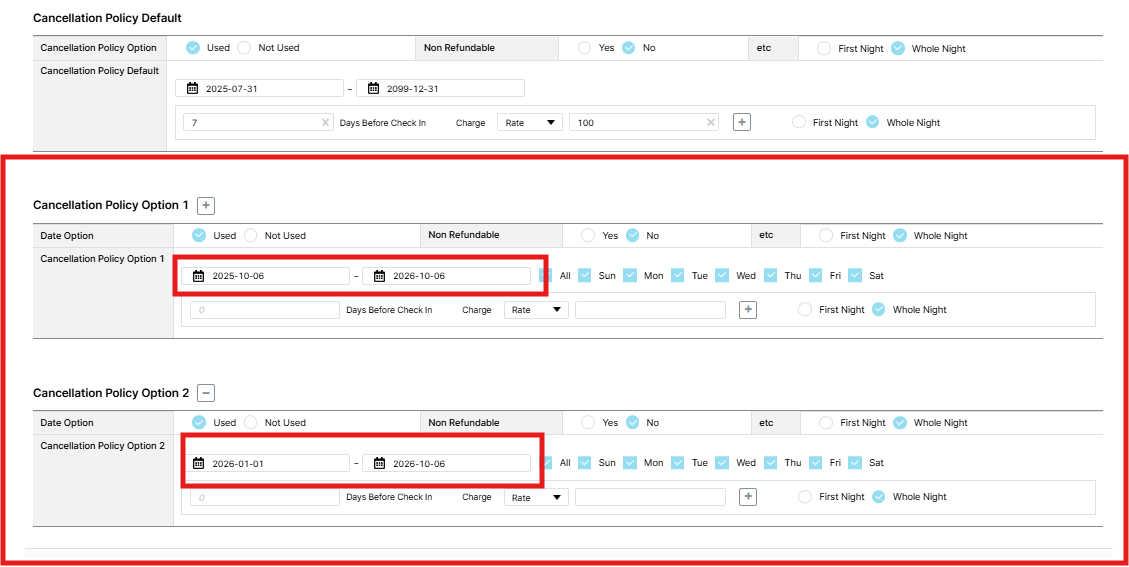Open calendar for default end date 2099-12-31
The image size is (1129, 567).
tap(373, 89)
